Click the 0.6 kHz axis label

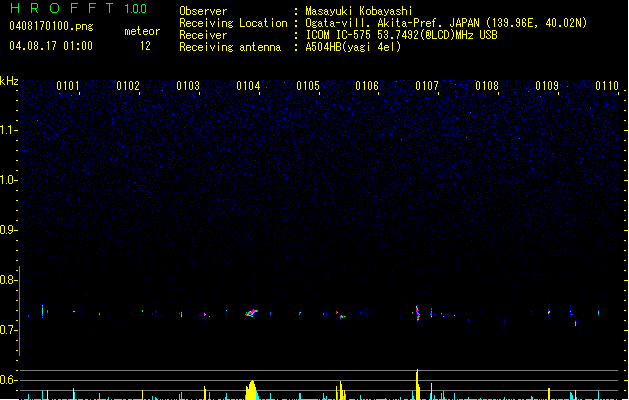tap(8, 380)
